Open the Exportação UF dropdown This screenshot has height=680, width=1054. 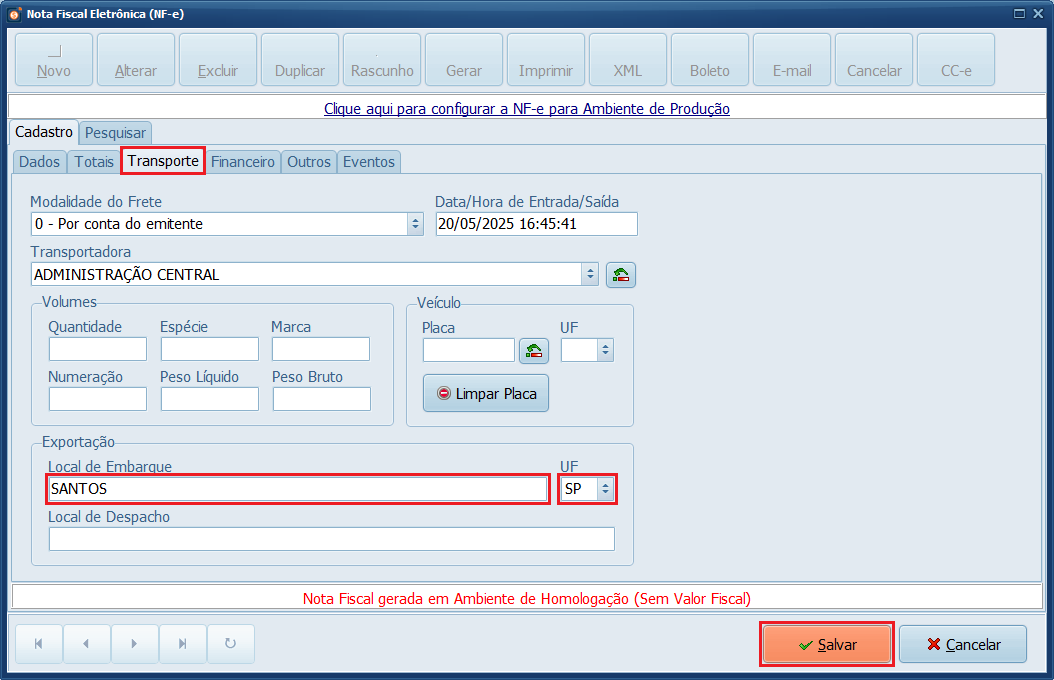coord(604,489)
